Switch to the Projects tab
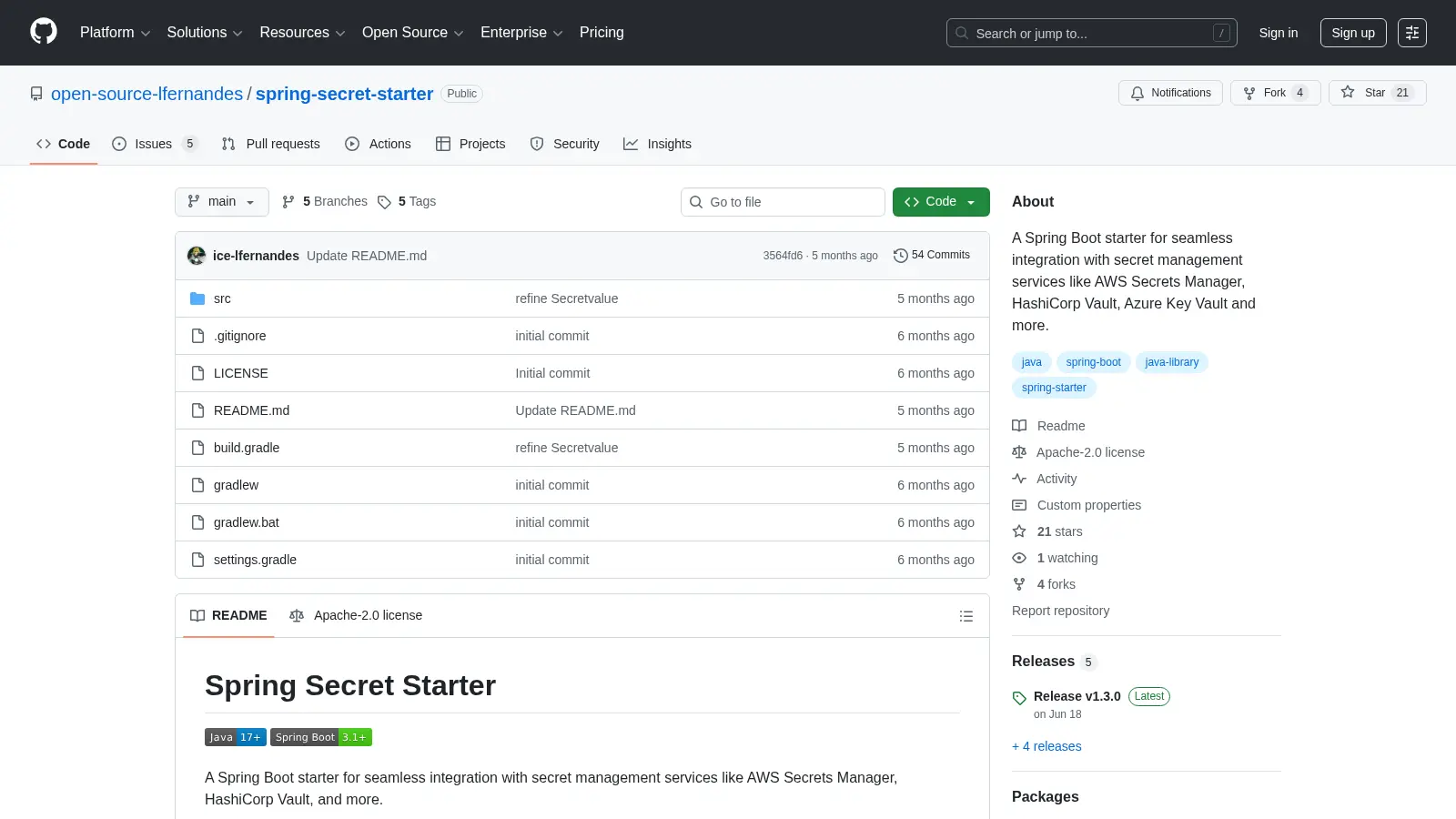The image size is (1456, 819). tap(470, 144)
